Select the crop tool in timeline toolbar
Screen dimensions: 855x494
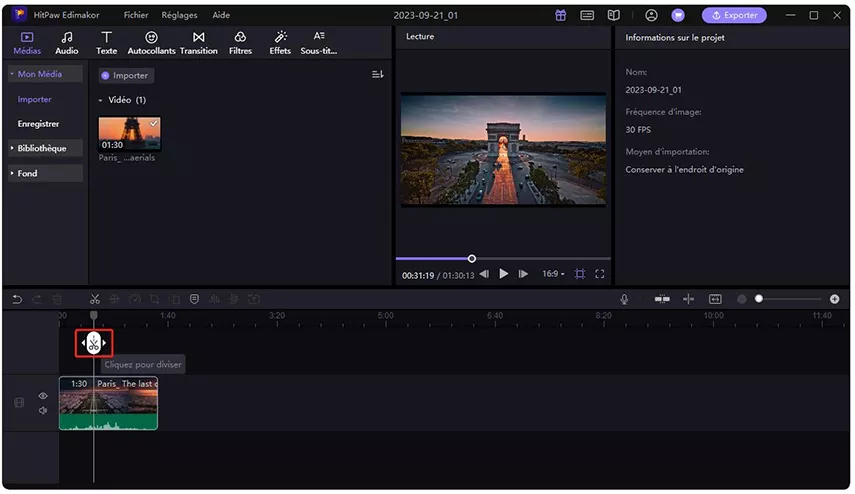[x=155, y=299]
